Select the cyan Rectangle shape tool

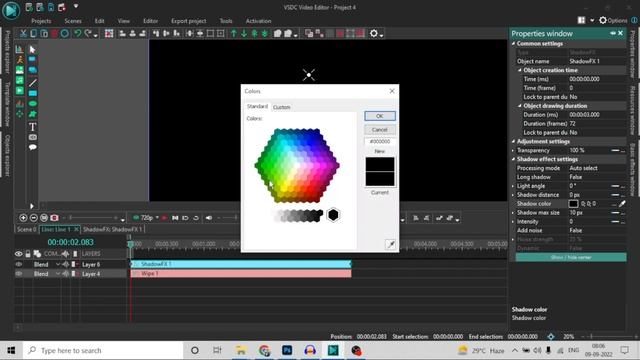click(x=33, y=93)
